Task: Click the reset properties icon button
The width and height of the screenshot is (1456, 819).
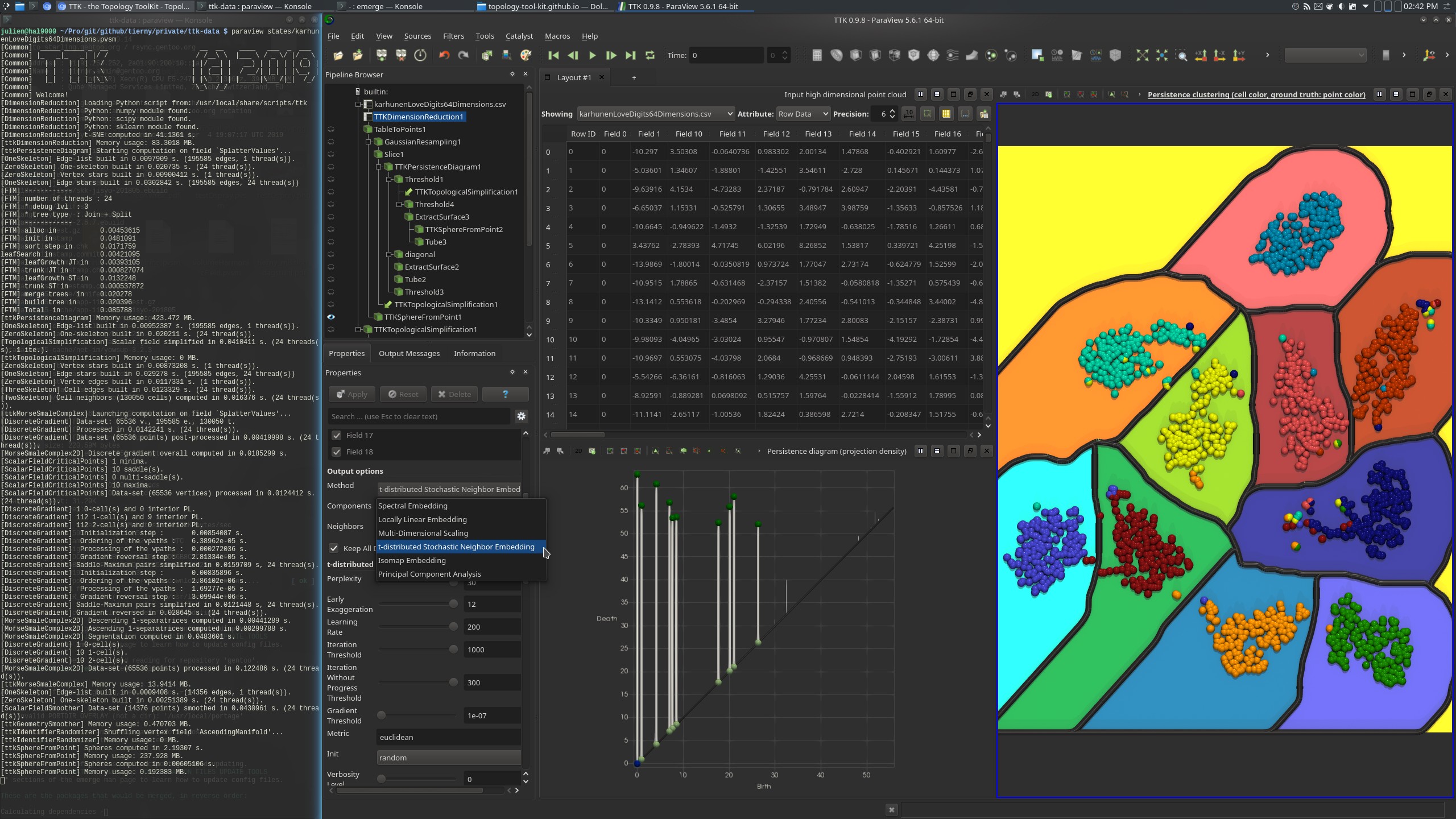Action: (x=404, y=393)
